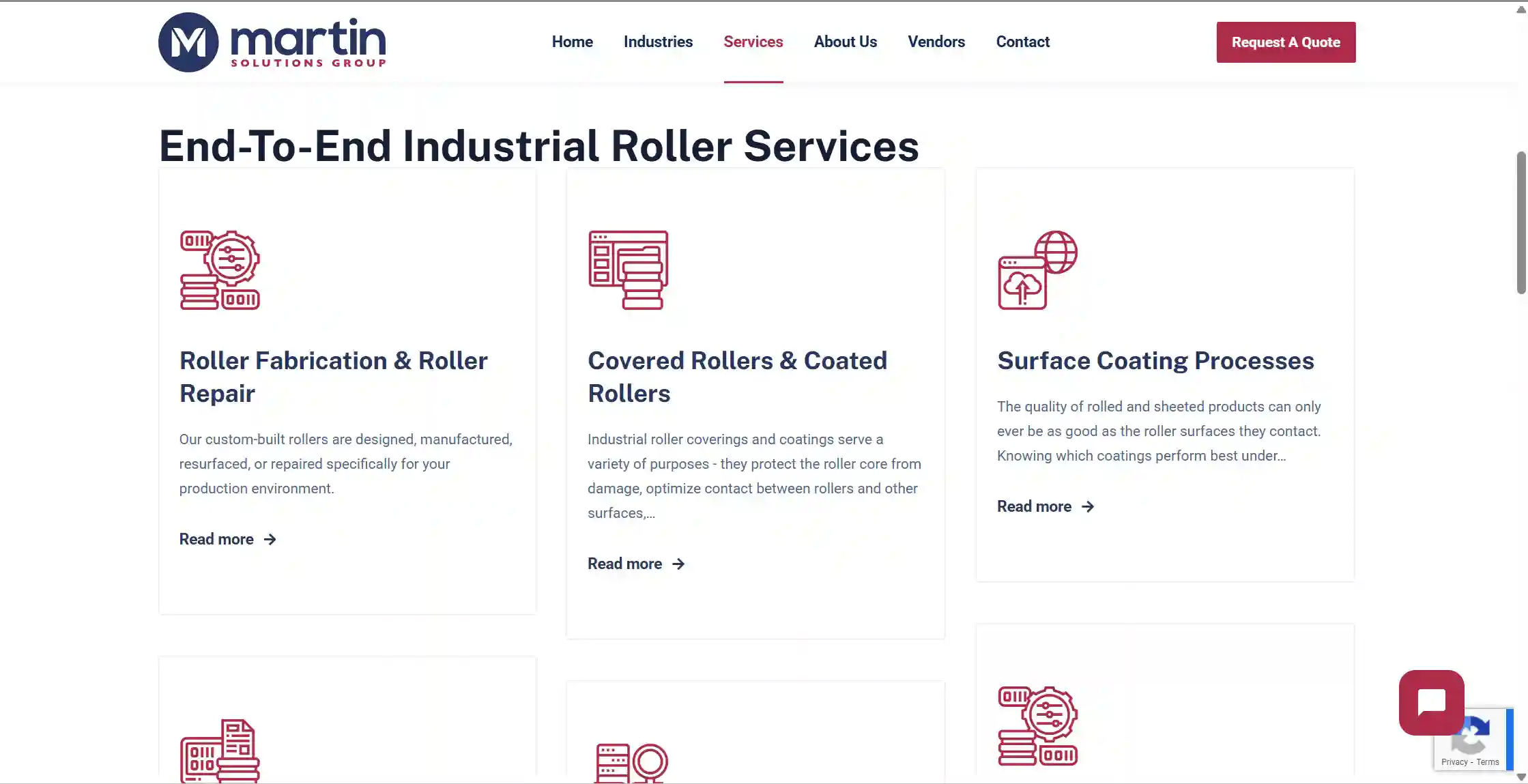Read more about Roller Fabrication & Repair
The width and height of the screenshot is (1528, 784).
tap(216, 540)
